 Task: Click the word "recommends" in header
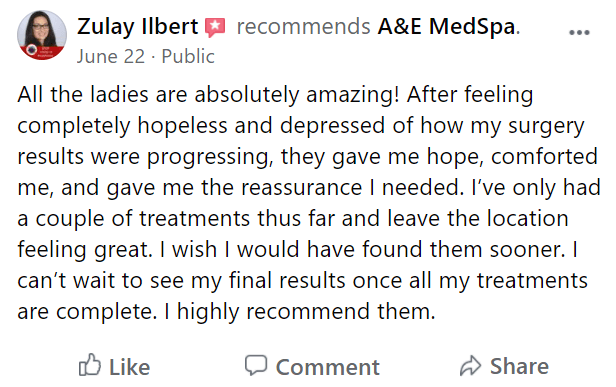coord(303,27)
